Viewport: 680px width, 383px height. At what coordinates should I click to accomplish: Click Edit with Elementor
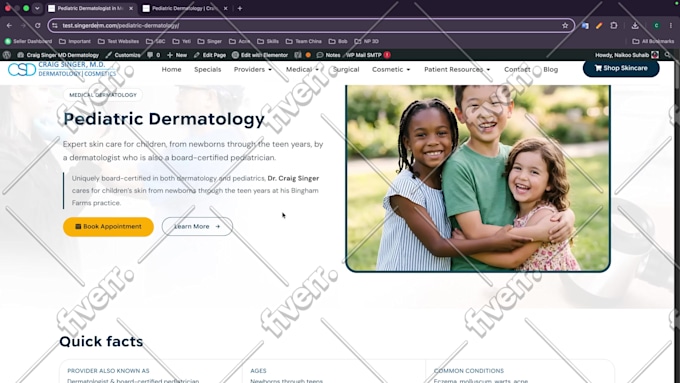(x=260, y=55)
